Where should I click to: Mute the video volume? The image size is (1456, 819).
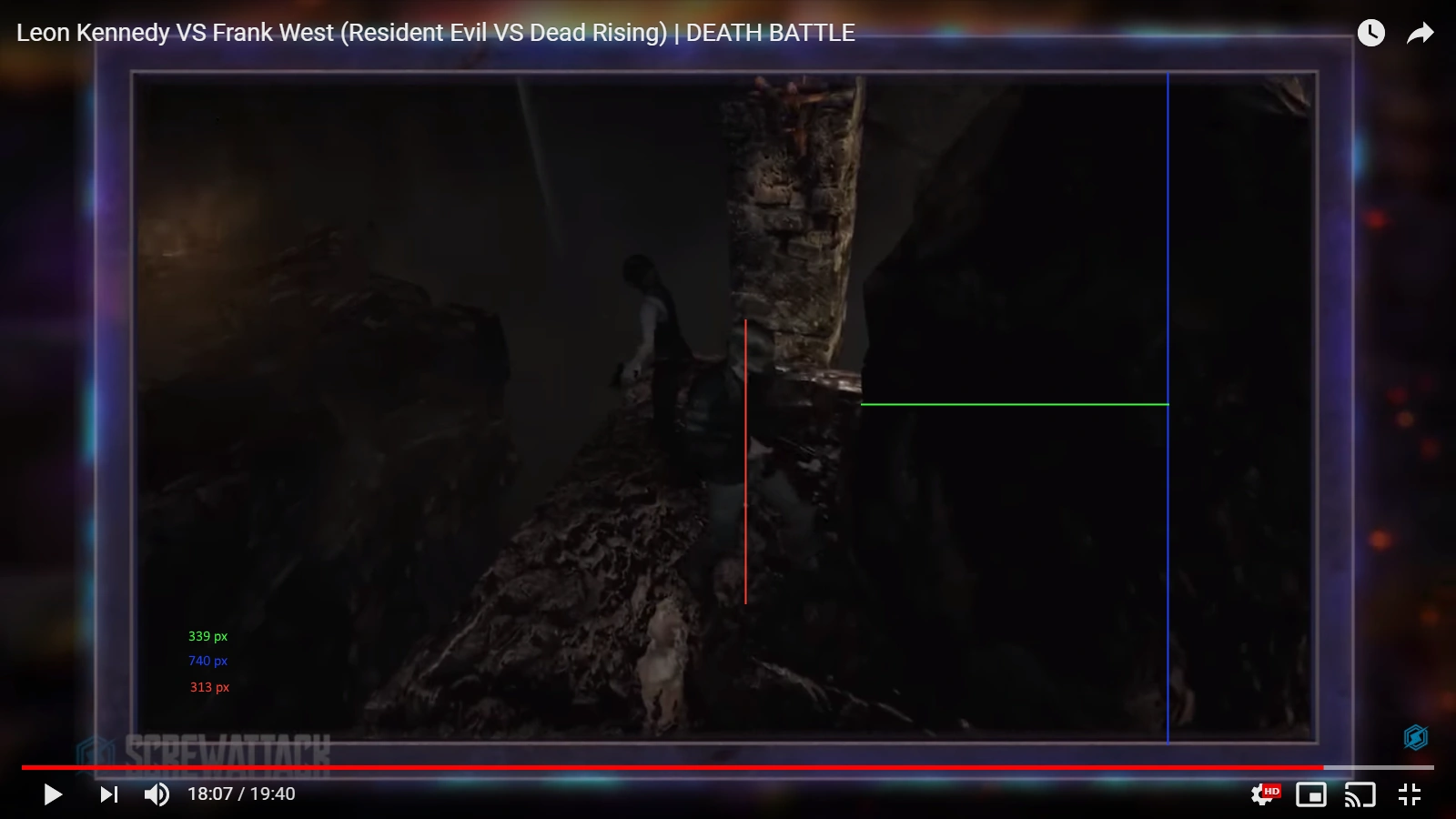[x=157, y=794]
